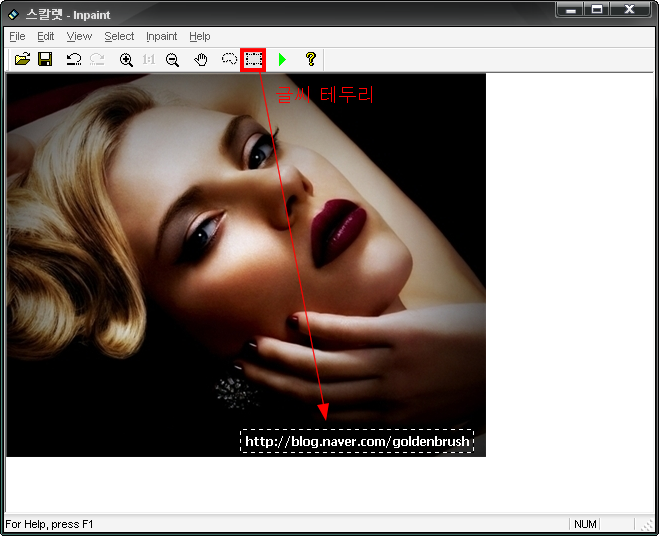Click the grayed-out Redo arrow

point(97,60)
